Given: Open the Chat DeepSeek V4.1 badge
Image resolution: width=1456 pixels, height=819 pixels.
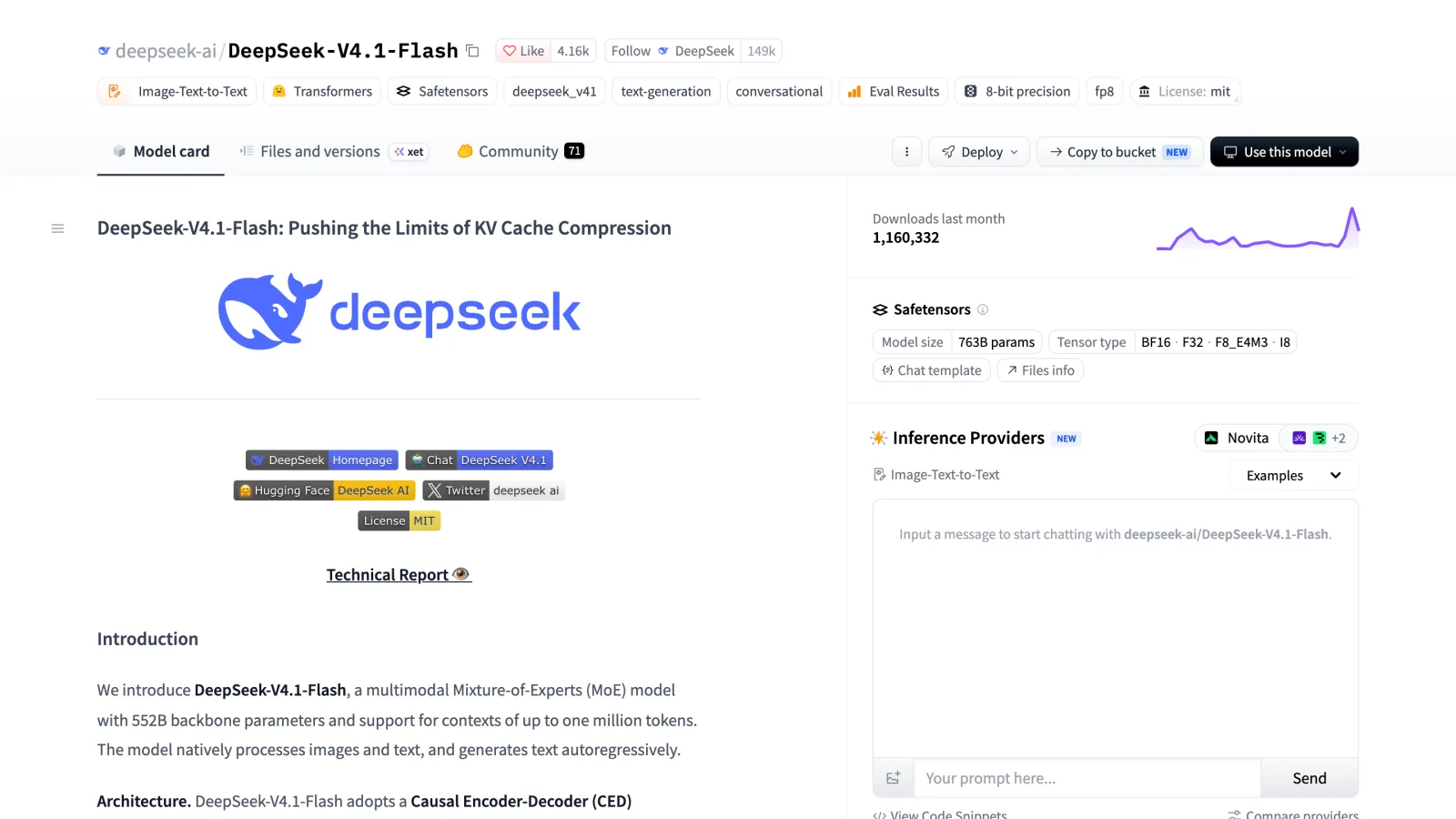Looking at the screenshot, I should click(480, 460).
